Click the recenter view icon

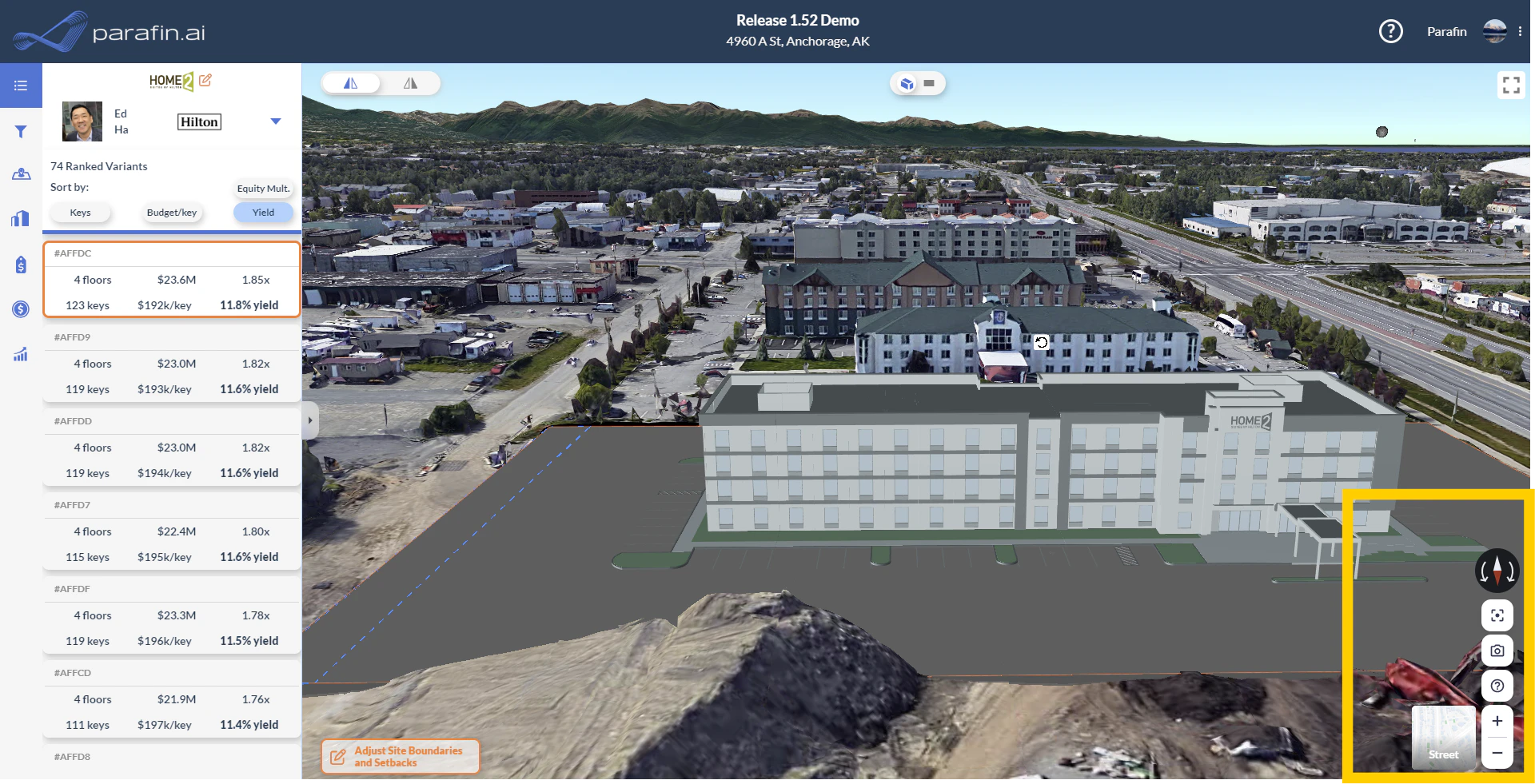tap(1497, 615)
